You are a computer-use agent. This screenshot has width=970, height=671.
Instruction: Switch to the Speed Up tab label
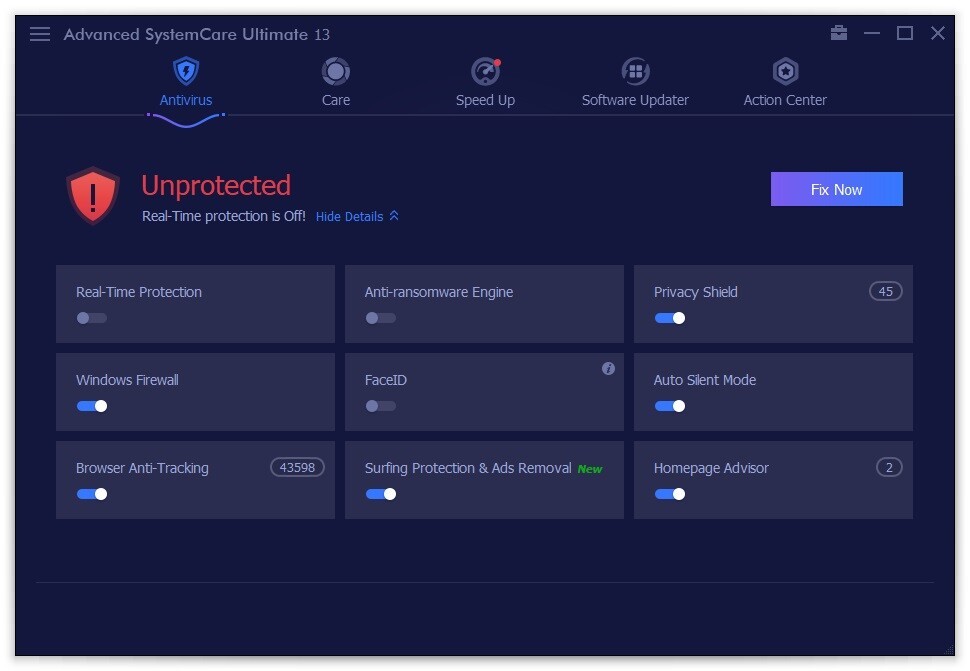486,100
